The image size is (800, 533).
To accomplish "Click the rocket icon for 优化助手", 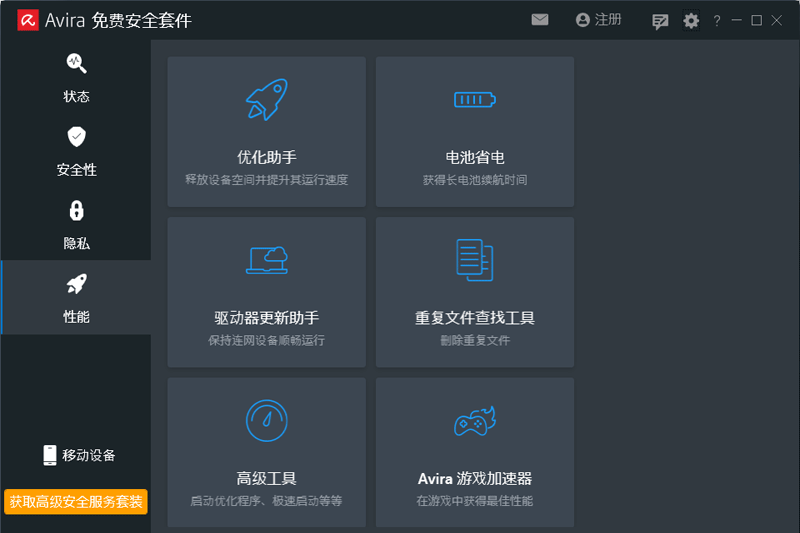I will pos(266,99).
